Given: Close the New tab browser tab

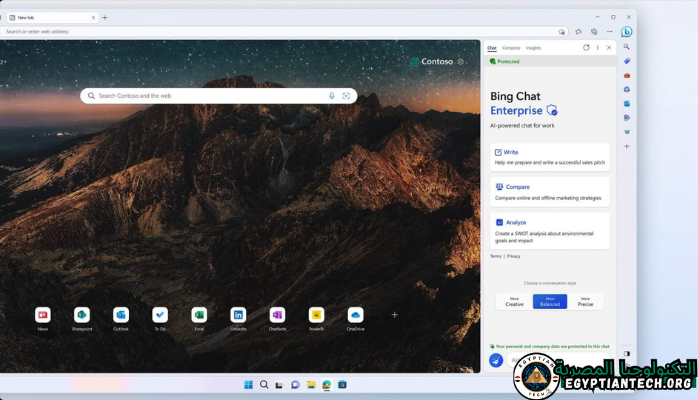Looking at the screenshot, I should tap(93, 17).
